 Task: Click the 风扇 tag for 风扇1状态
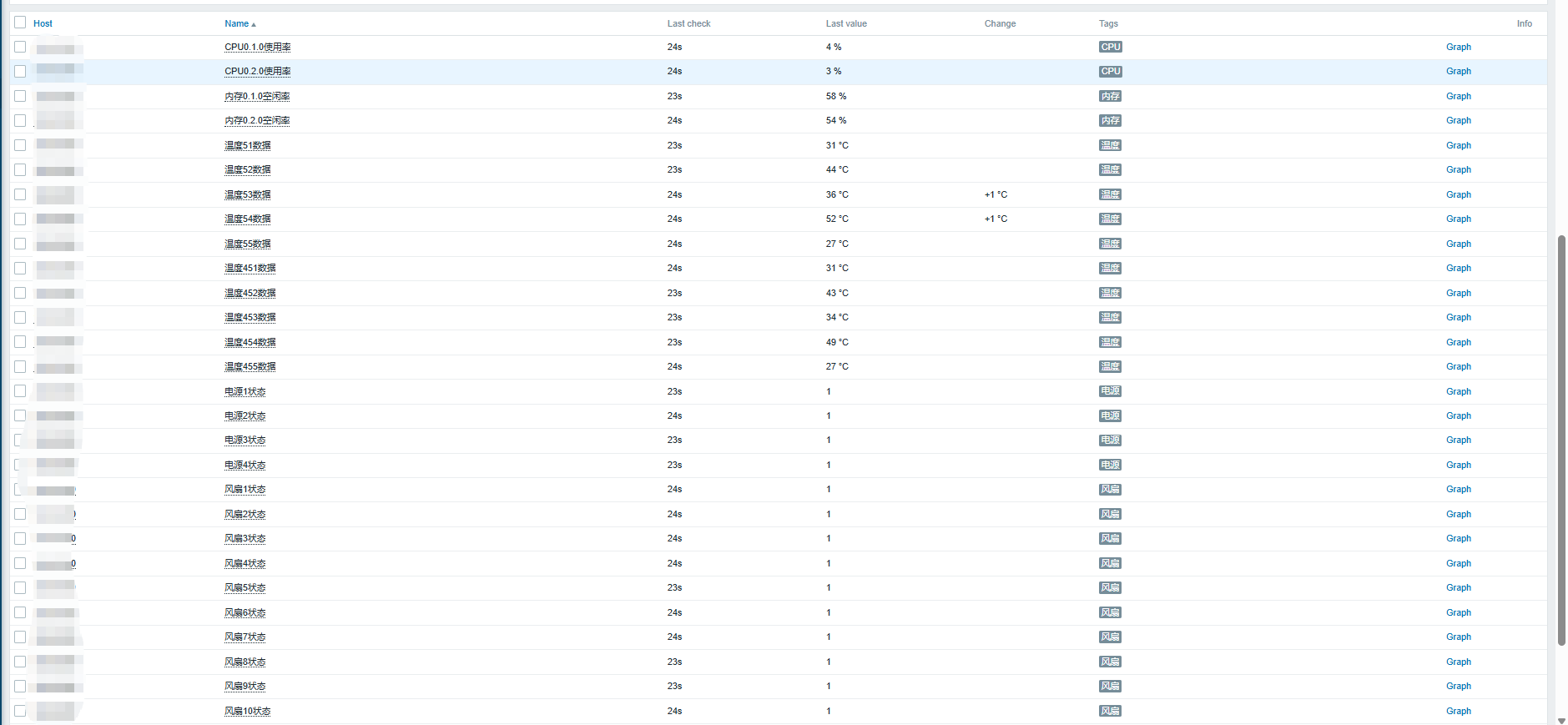click(x=1110, y=490)
